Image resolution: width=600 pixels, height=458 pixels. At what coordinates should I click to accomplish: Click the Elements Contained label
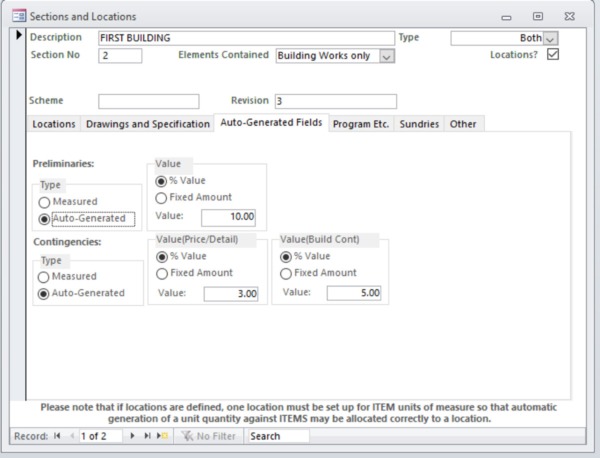(223, 55)
